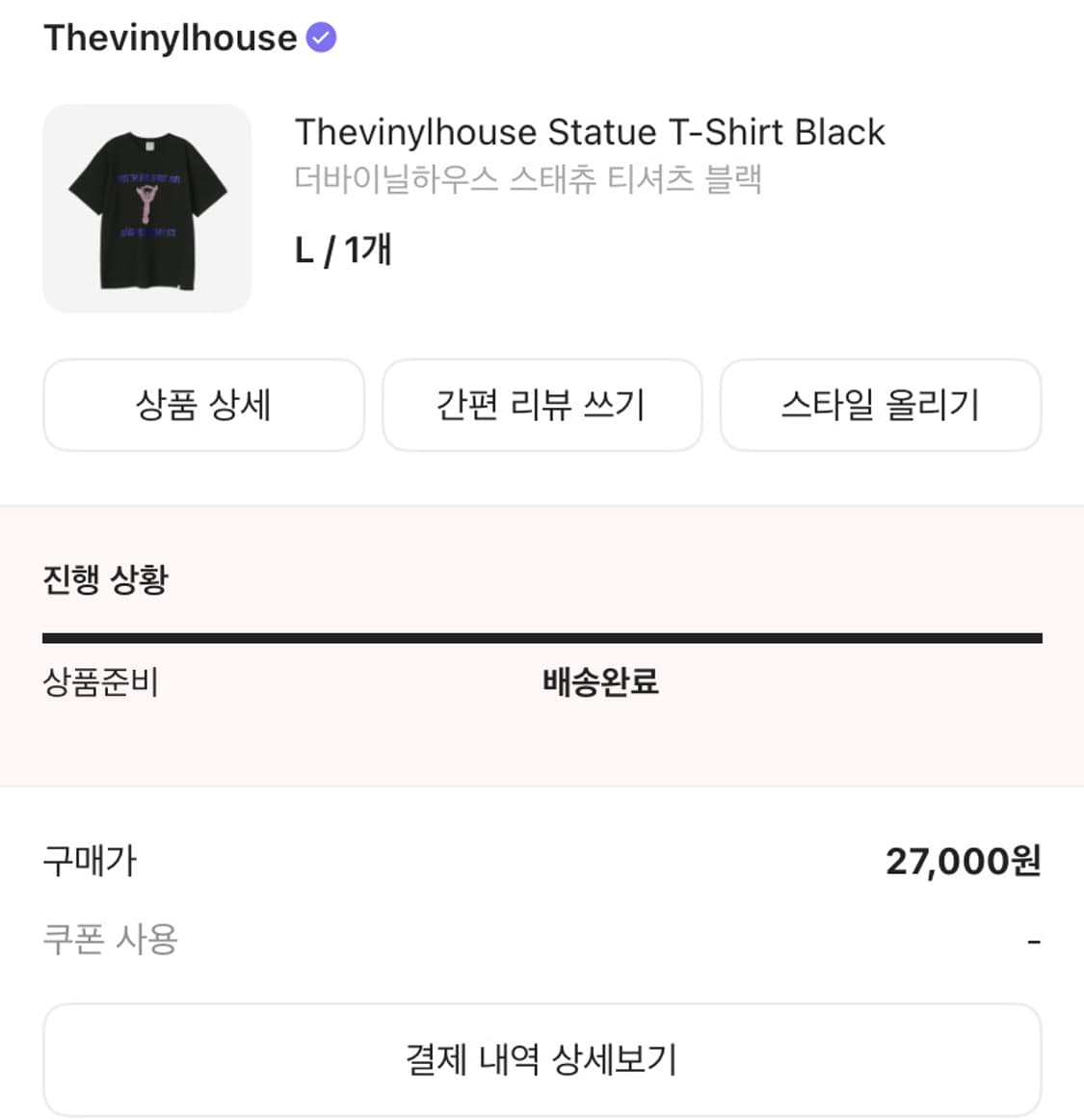Viewport: 1084px width, 1120px height.
Task: Click the Korean product name 더바이닐하우스 스태츄 티셔츠 블랙
Action: pos(528,179)
